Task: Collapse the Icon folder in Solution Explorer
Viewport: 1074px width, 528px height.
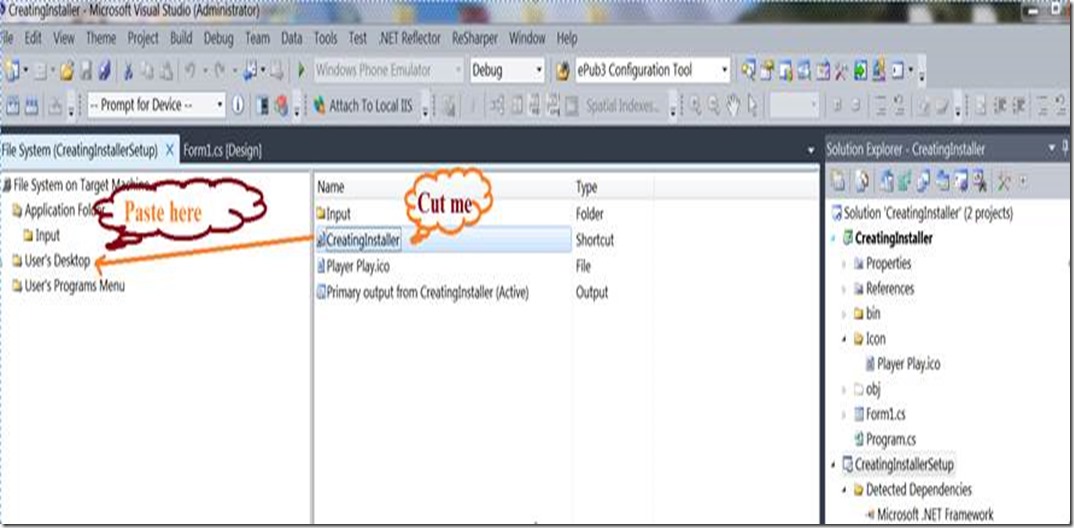Action: pos(845,339)
